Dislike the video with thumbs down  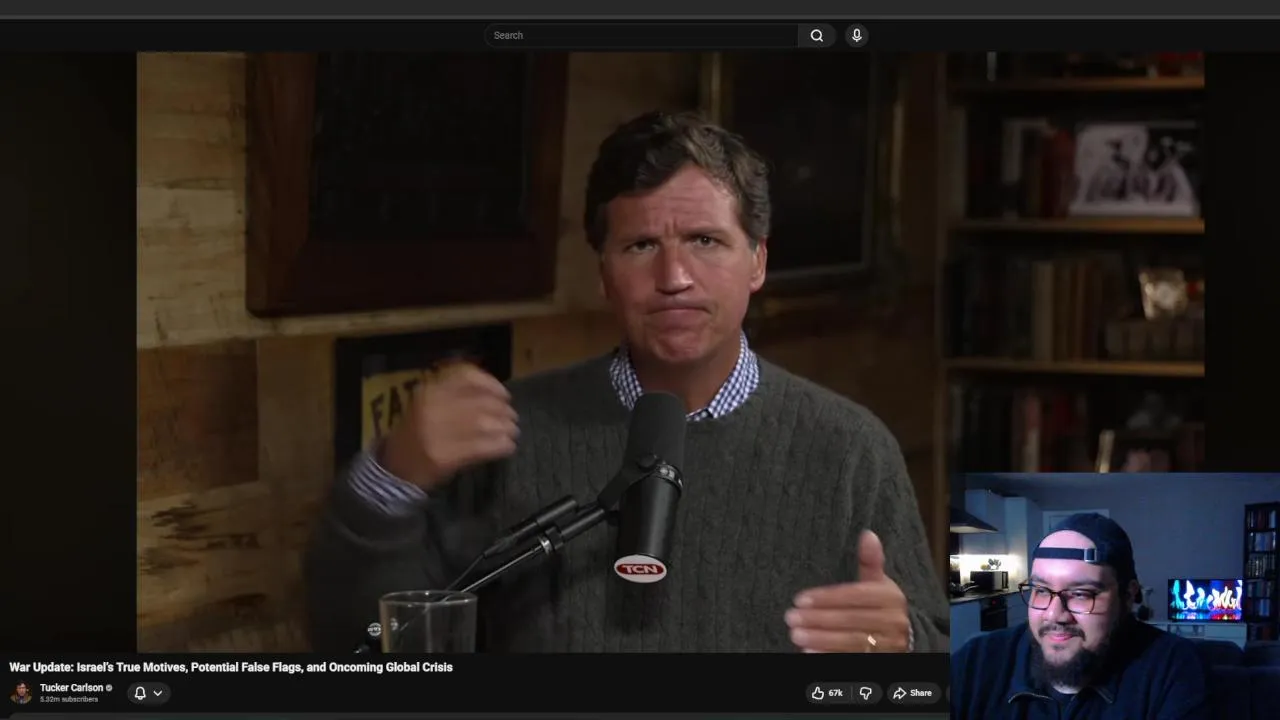866,693
